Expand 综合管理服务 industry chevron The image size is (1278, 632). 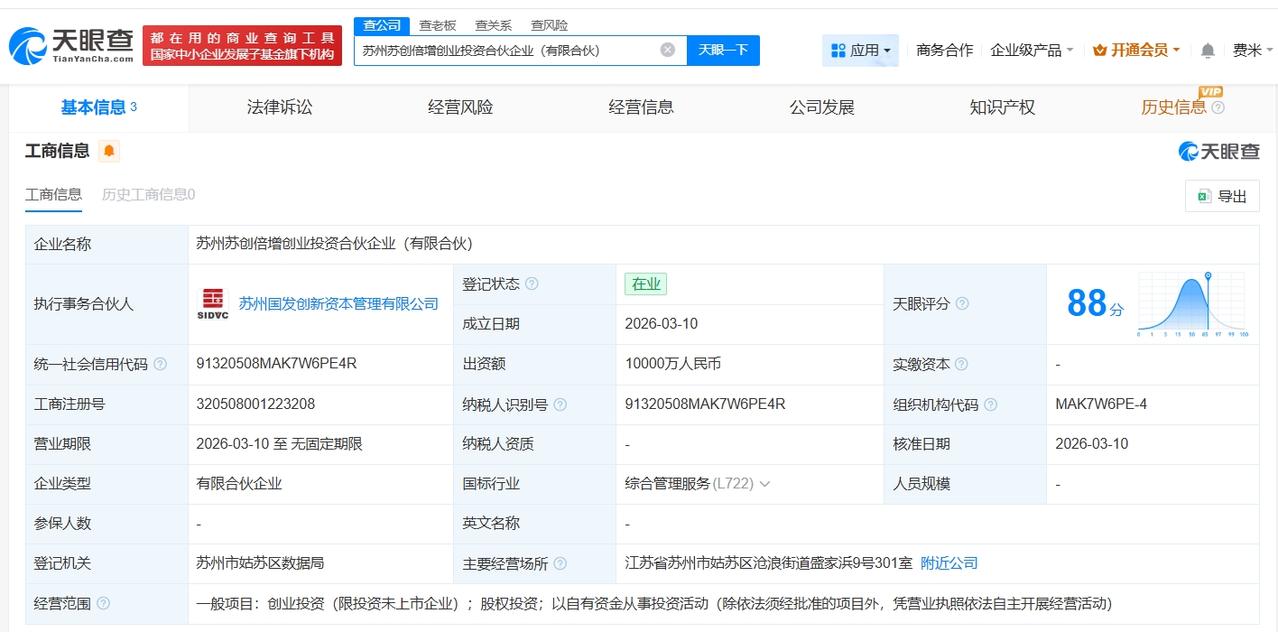tap(765, 484)
